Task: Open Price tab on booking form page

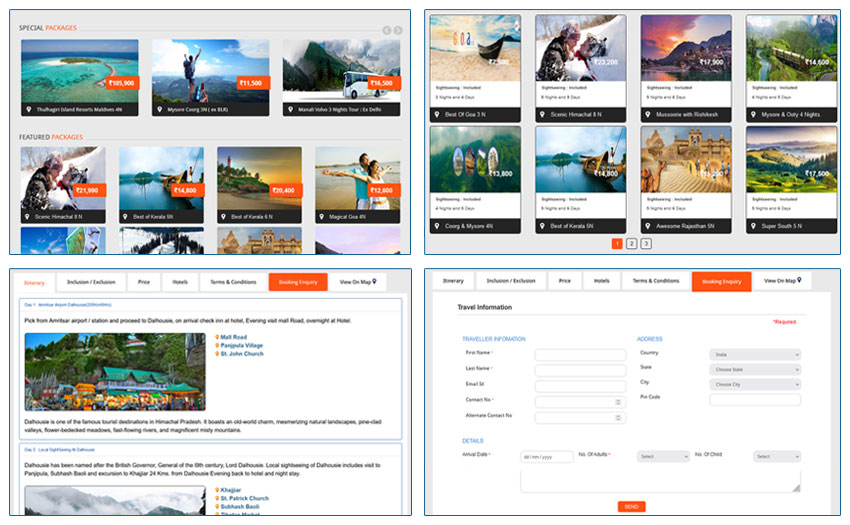Action: click(564, 281)
